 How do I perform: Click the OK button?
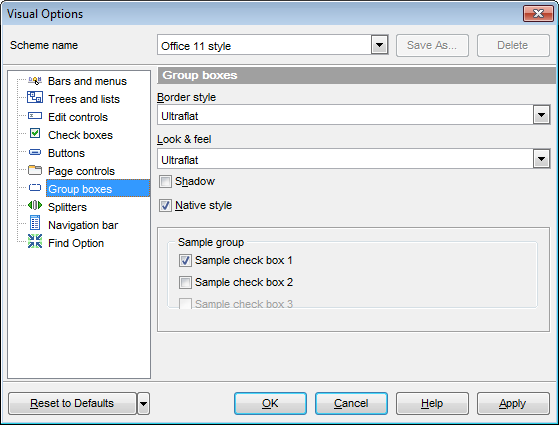270,404
